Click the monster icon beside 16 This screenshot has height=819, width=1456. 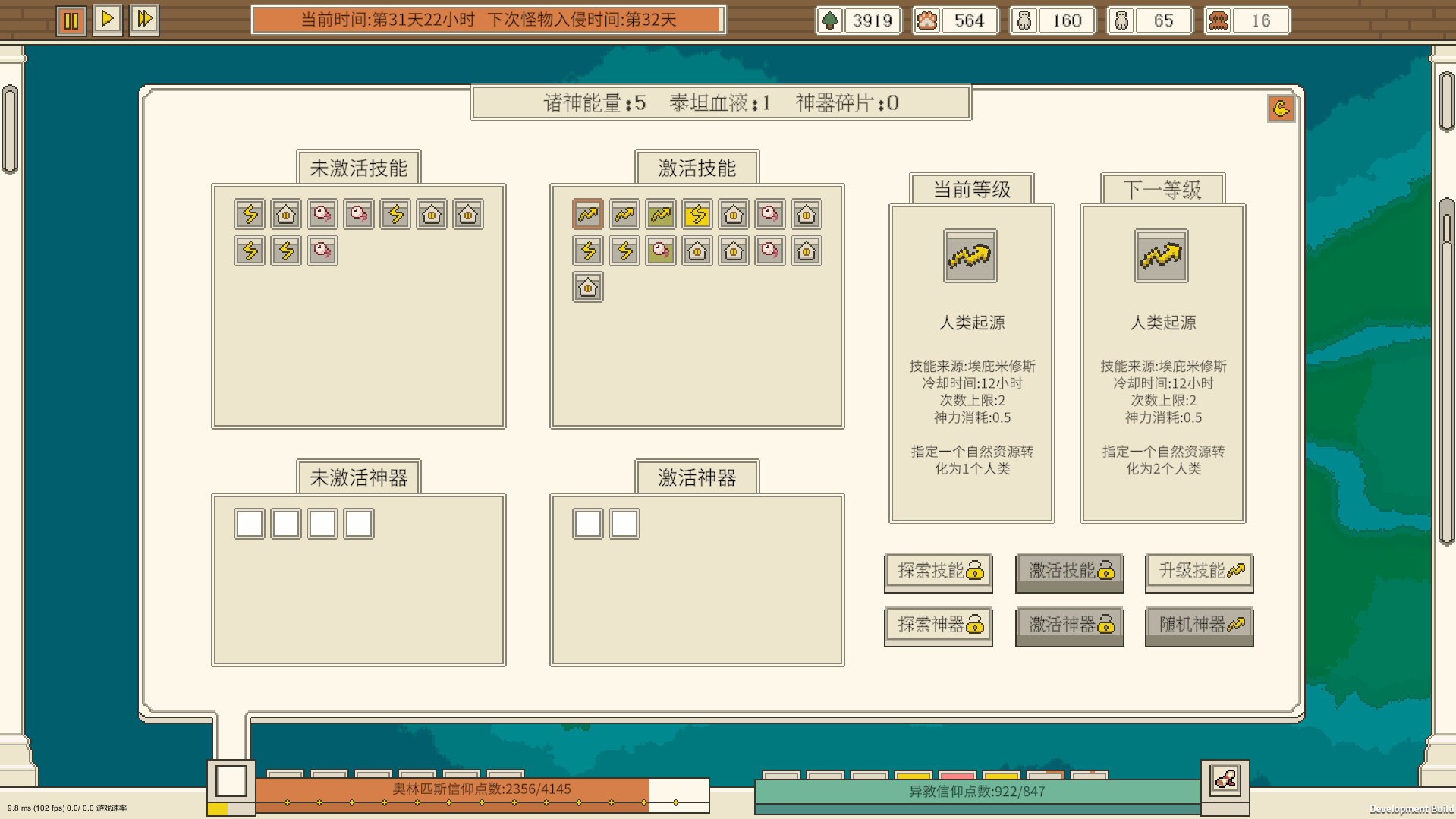click(x=1219, y=20)
